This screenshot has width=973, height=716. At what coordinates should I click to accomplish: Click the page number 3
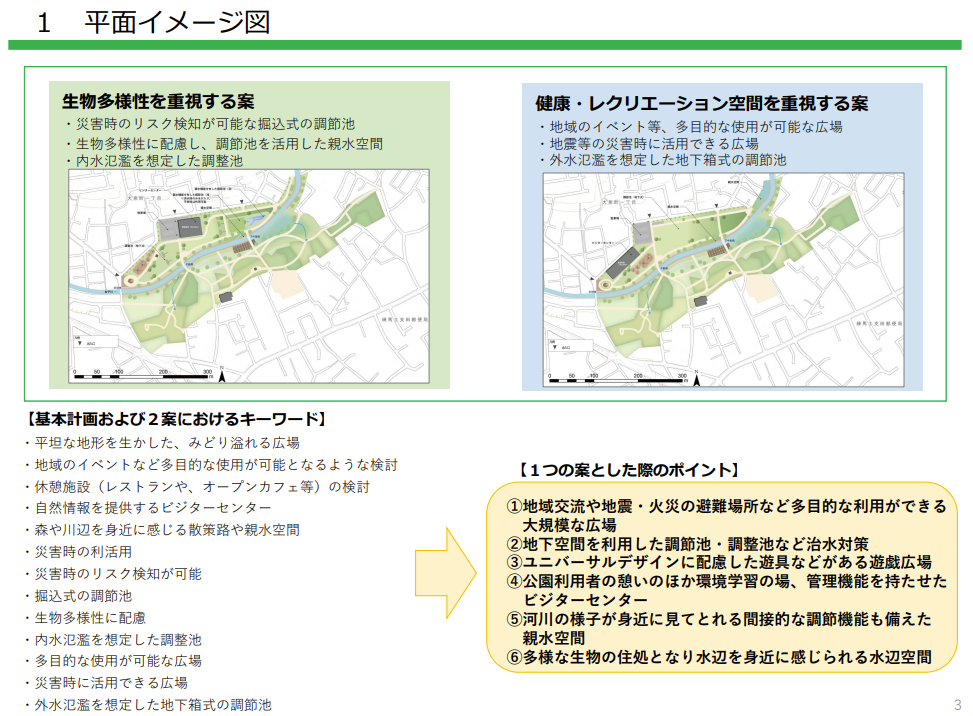[957, 703]
